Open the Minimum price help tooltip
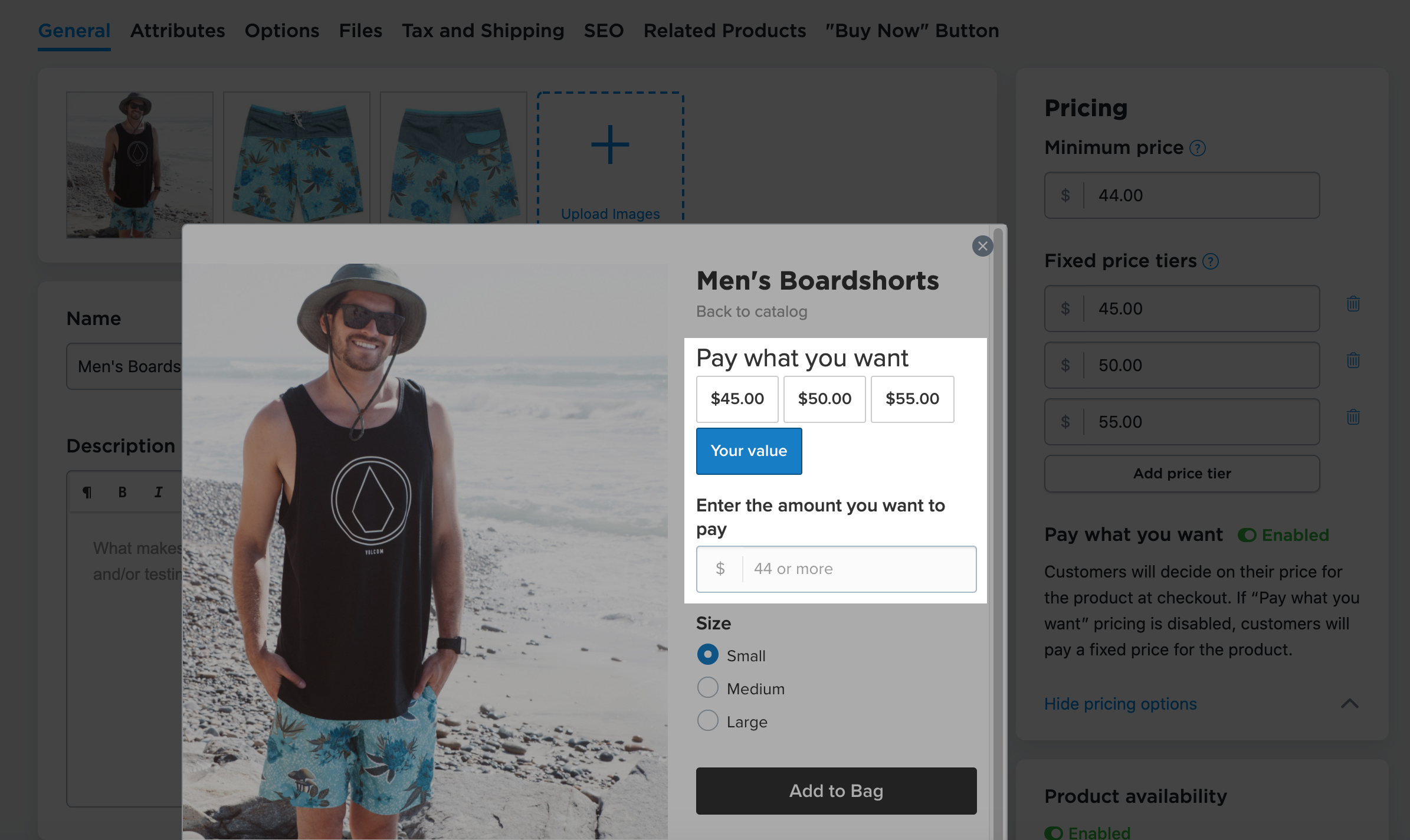Viewport: 1410px width, 840px height. pyautogui.click(x=1199, y=148)
